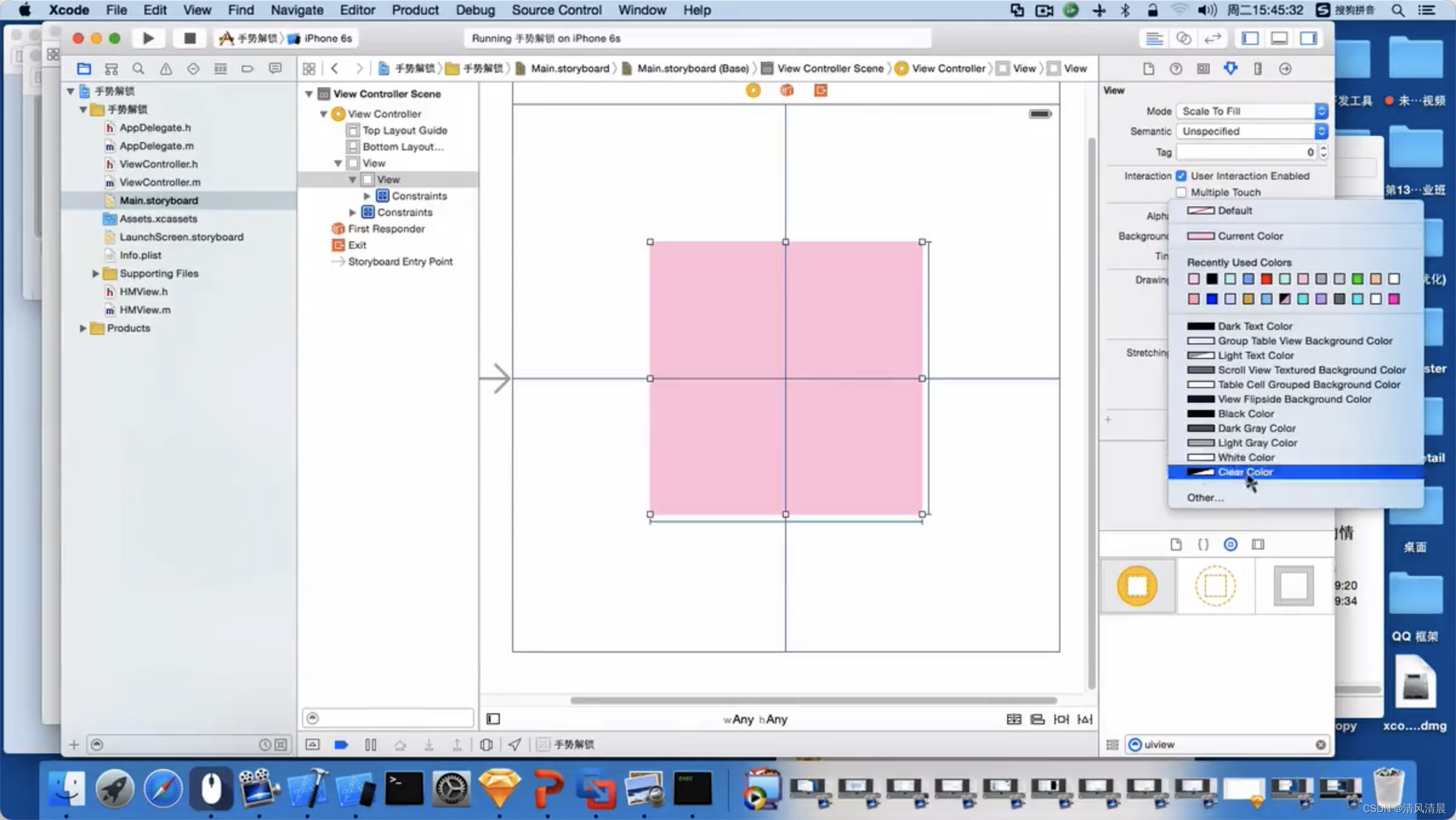Pause execution using the debug bar pause button
The width and height of the screenshot is (1456, 820).
(371, 744)
